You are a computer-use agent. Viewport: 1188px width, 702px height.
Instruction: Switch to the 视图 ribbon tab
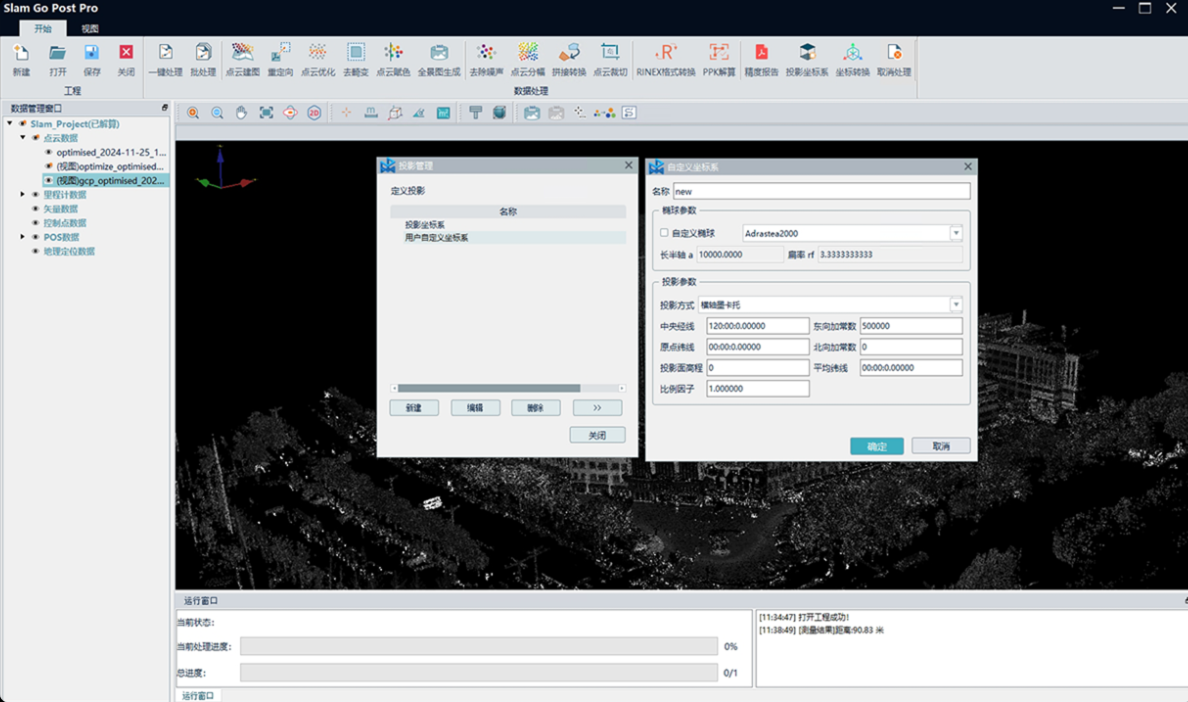pos(90,29)
